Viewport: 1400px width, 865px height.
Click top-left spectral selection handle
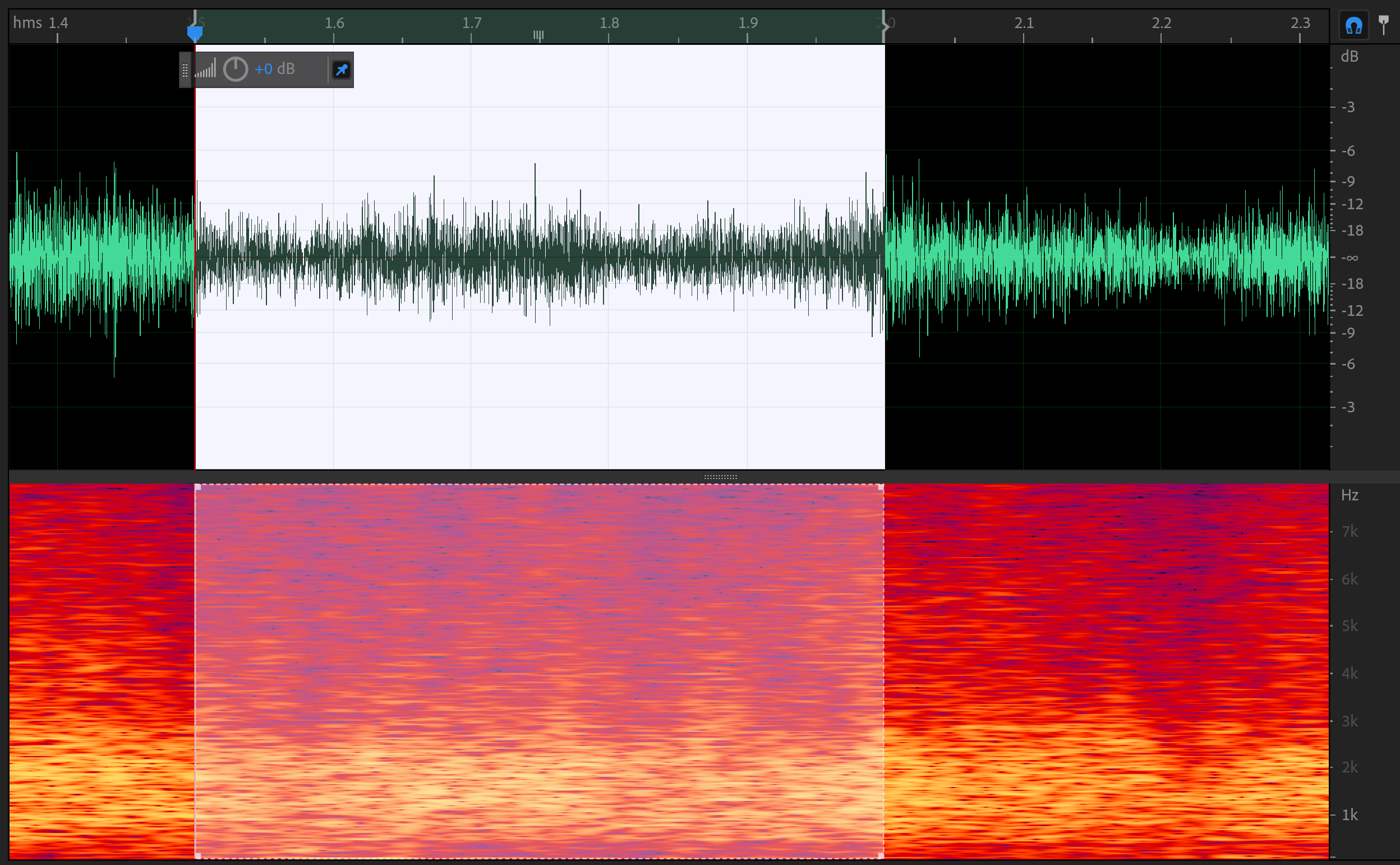click(198, 487)
